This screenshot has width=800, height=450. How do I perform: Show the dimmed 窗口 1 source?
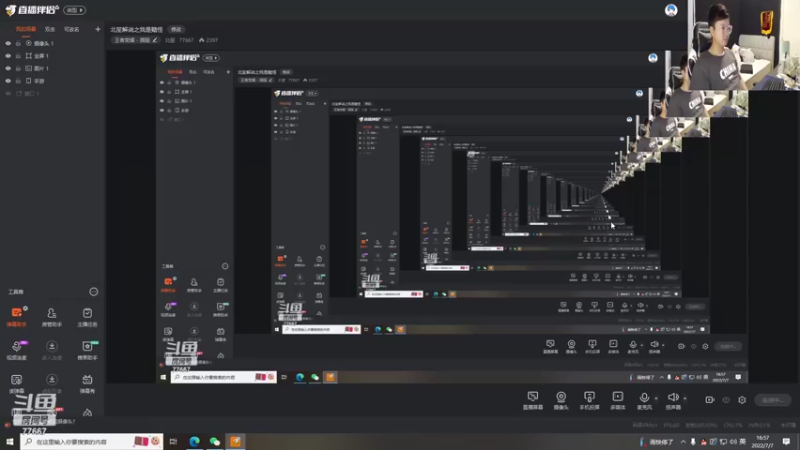tap(8, 93)
